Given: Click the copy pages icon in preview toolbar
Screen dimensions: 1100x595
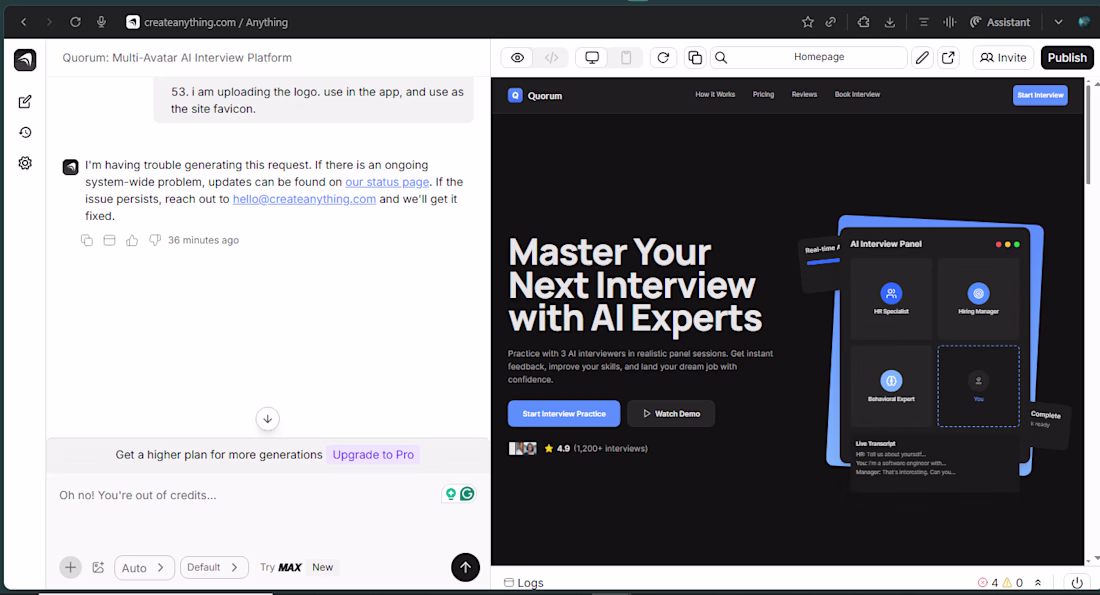Looking at the screenshot, I should (695, 58).
